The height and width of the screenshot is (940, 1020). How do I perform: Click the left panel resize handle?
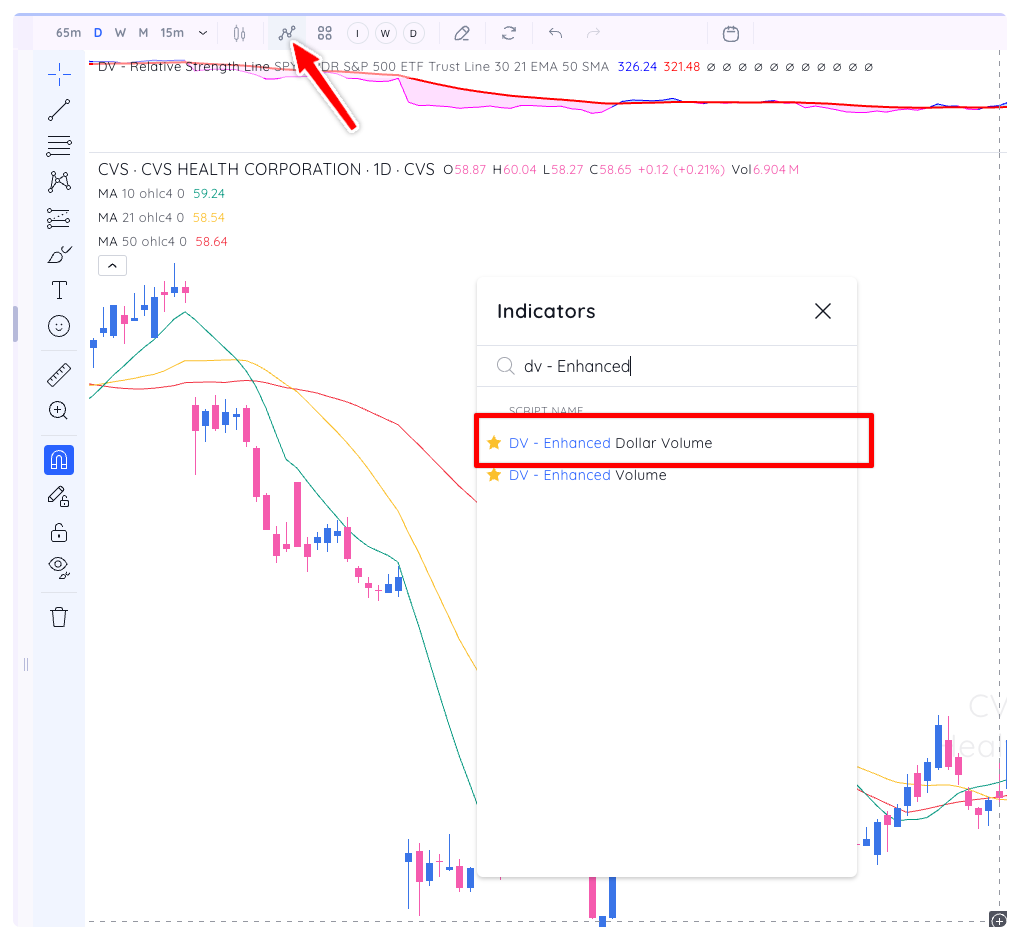tap(25, 664)
